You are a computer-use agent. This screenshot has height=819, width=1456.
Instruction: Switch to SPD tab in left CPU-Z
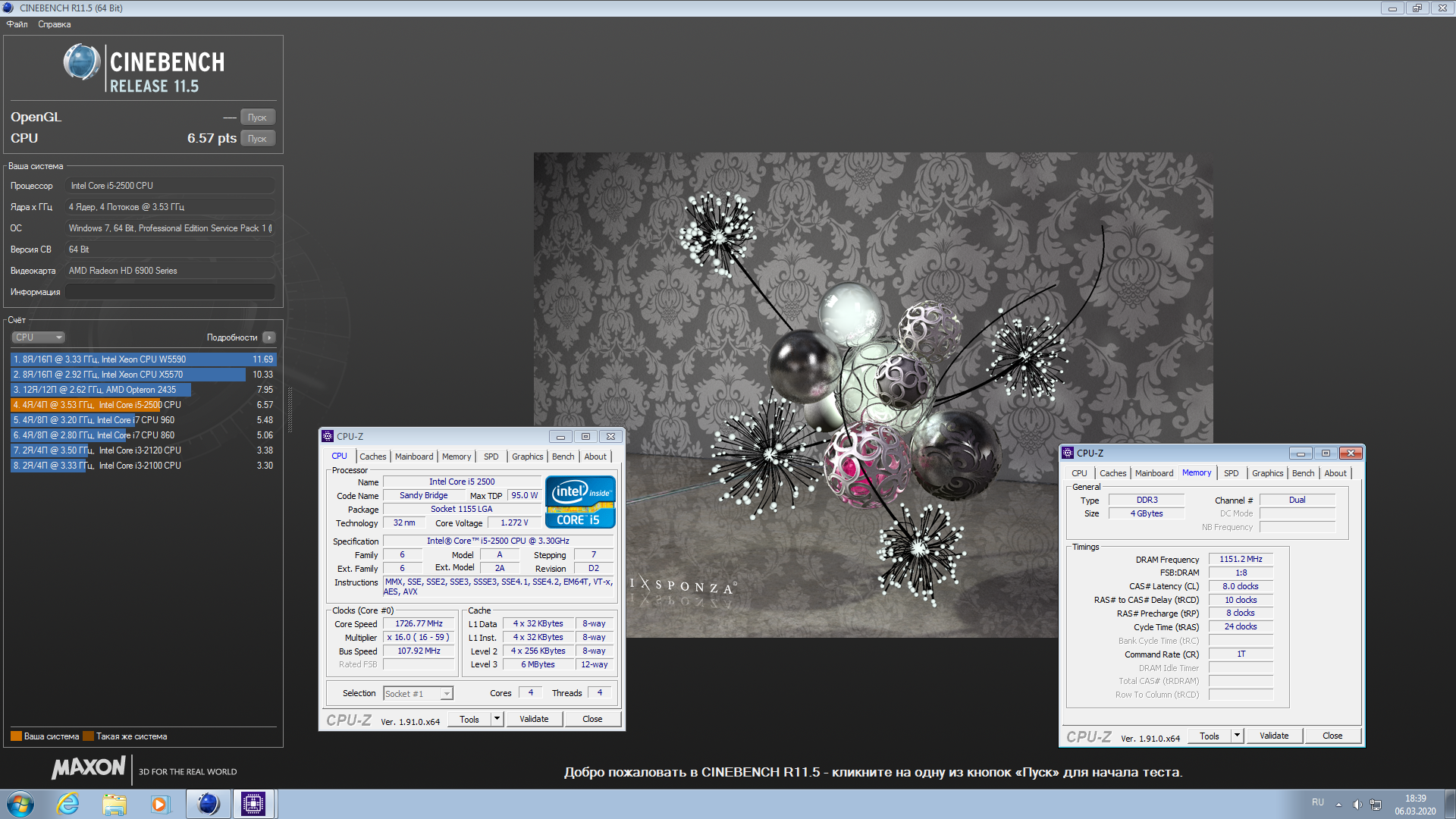pyautogui.click(x=491, y=457)
